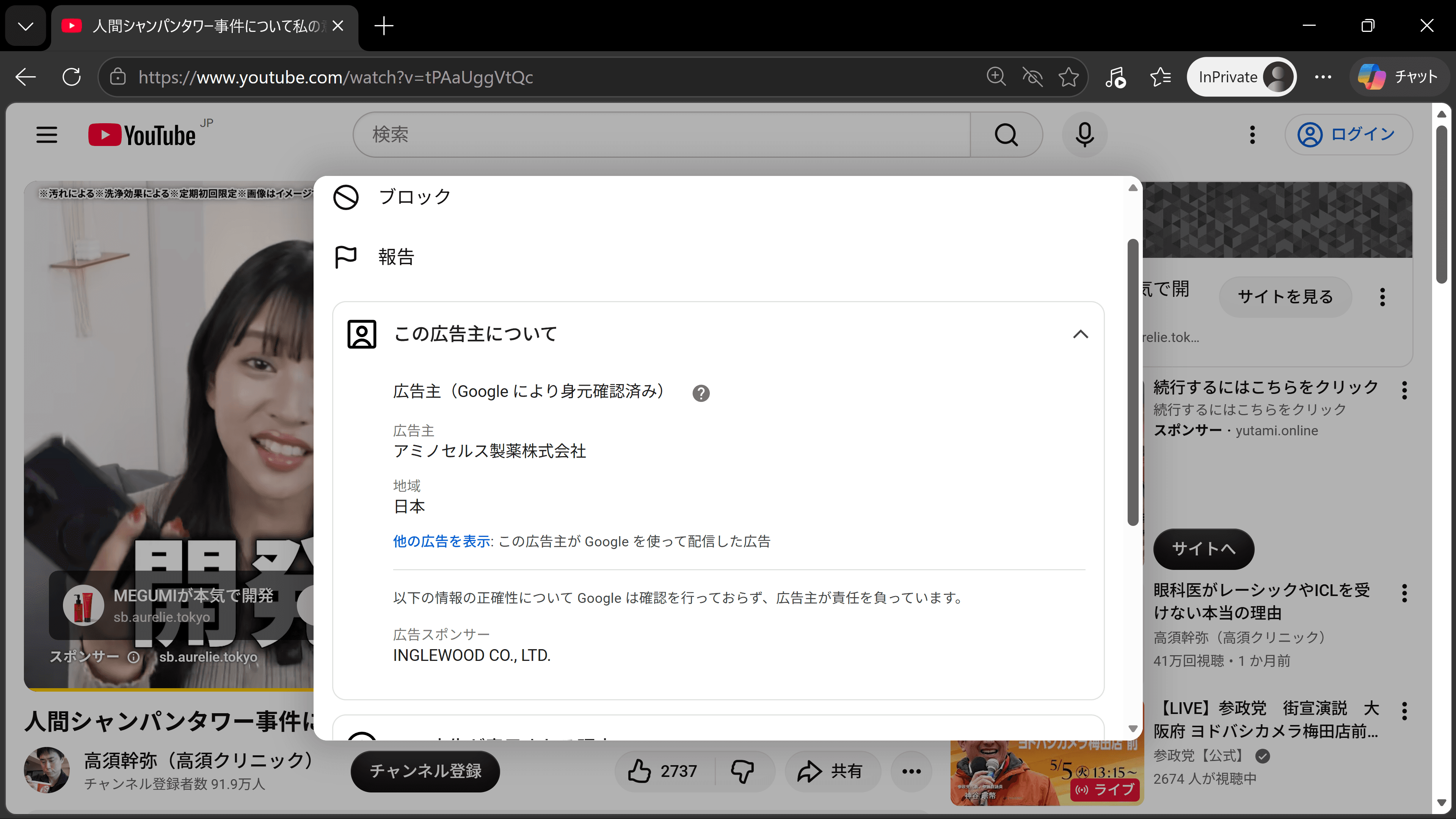The height and width of the screenshot is (819, 1456).
Task: Open options for 参政党 LIVE video
Action: [x=1404, y=711]
